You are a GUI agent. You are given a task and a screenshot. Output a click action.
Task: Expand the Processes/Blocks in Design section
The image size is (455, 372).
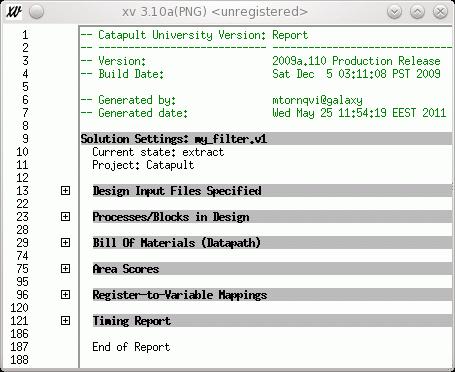click(65, 217)
